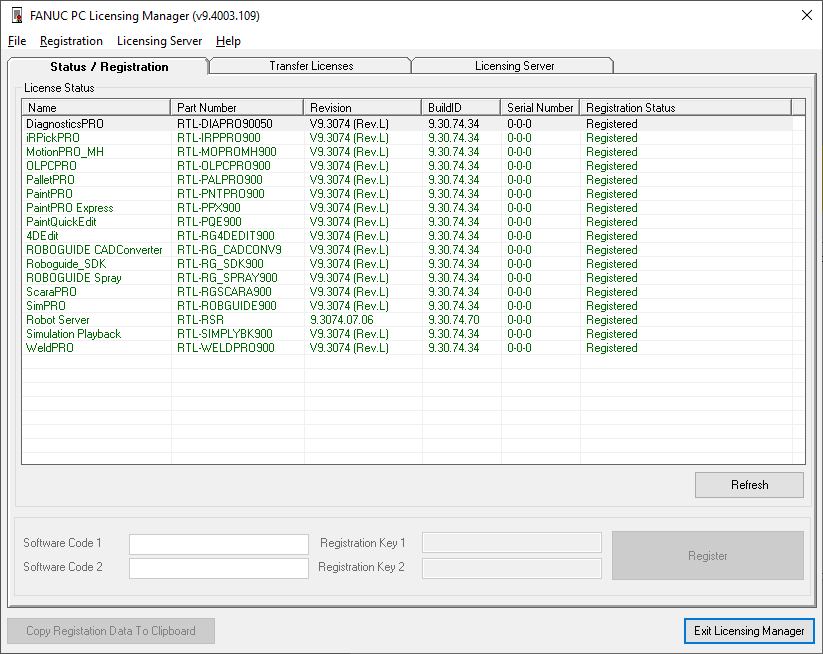The image size is (823, 654).
Task: Switch to the Status / Registration tab
Action: [109, 67]
